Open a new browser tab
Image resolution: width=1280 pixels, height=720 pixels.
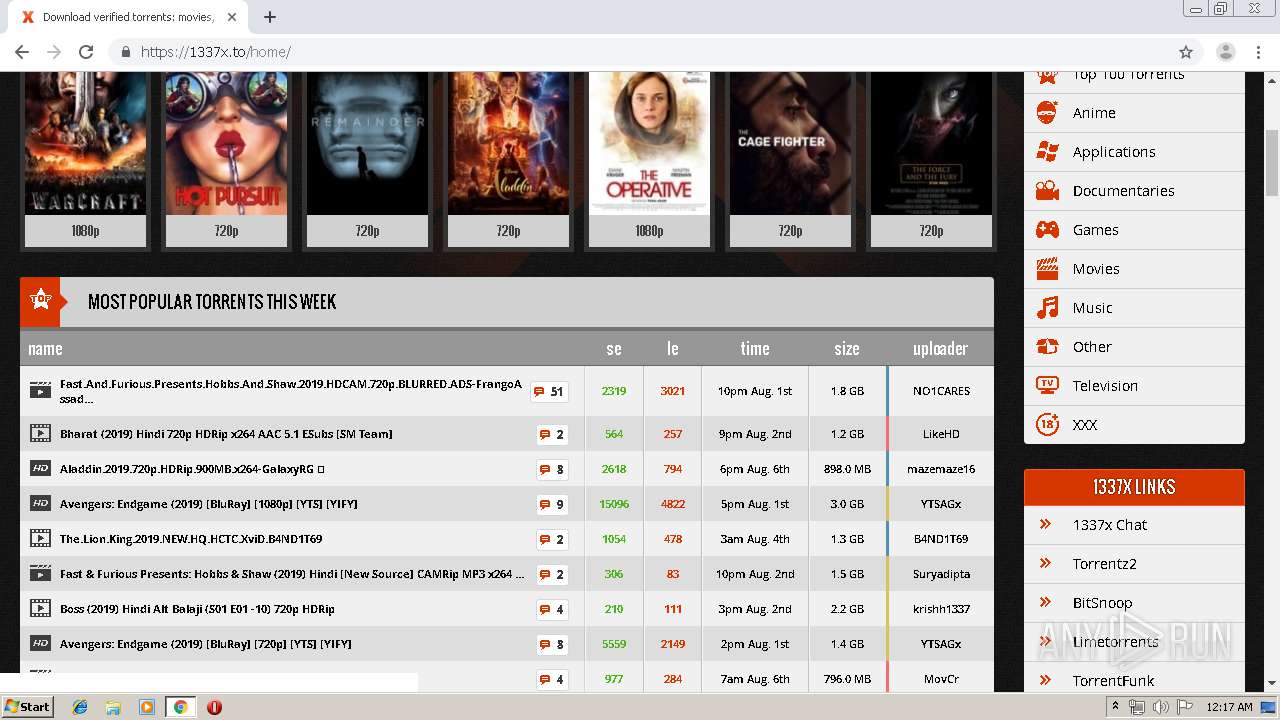point(270,17)
